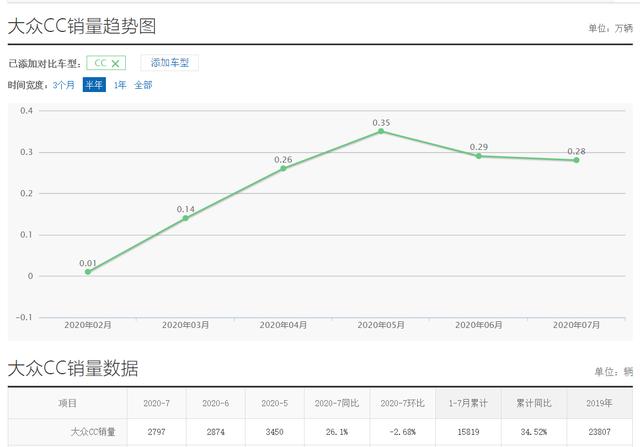The image size is (640, 447).
Task: Click the 2020年03月 axis label
Action: (x=185, y=325)
